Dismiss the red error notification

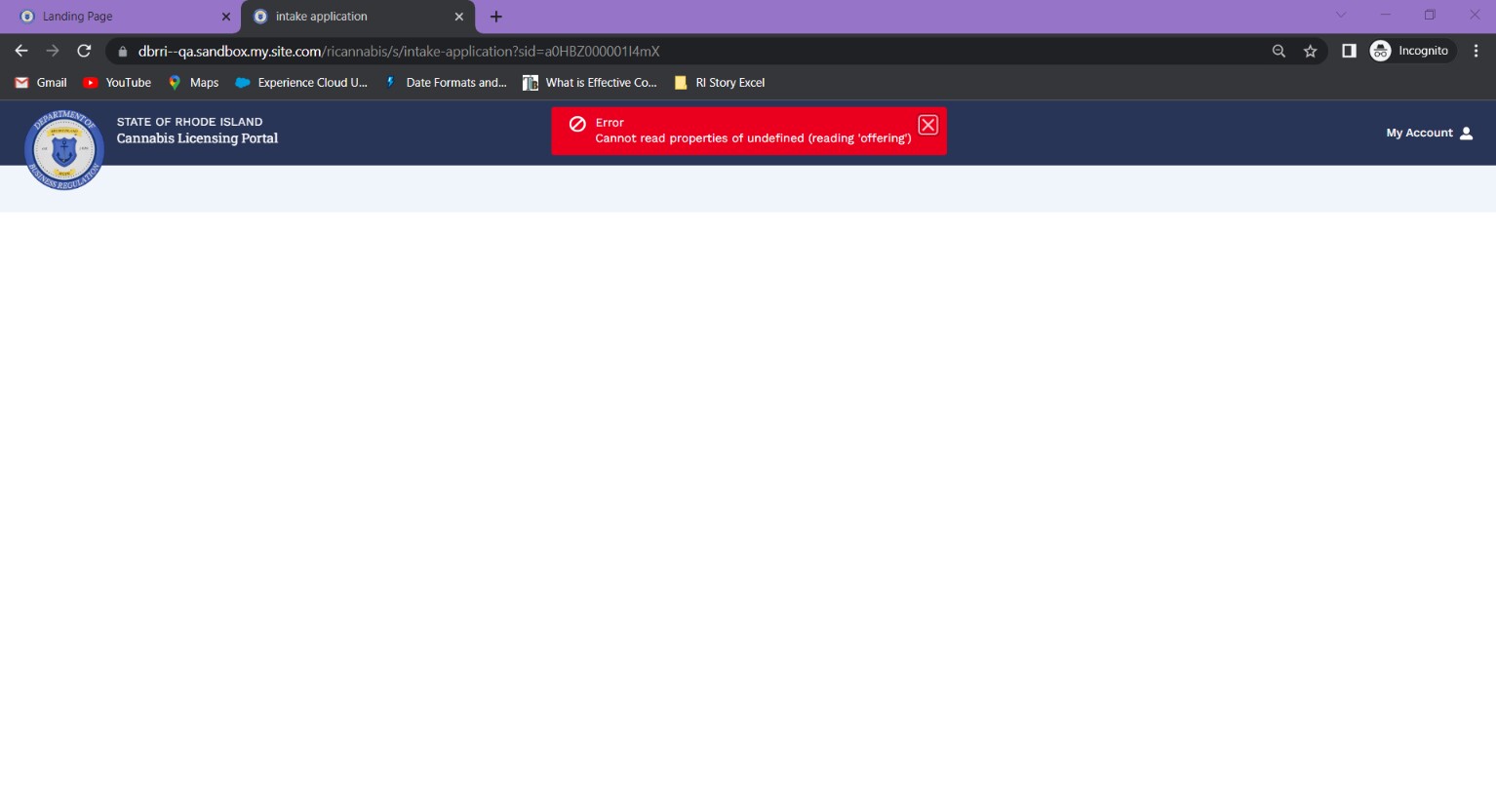coord(926,125)
